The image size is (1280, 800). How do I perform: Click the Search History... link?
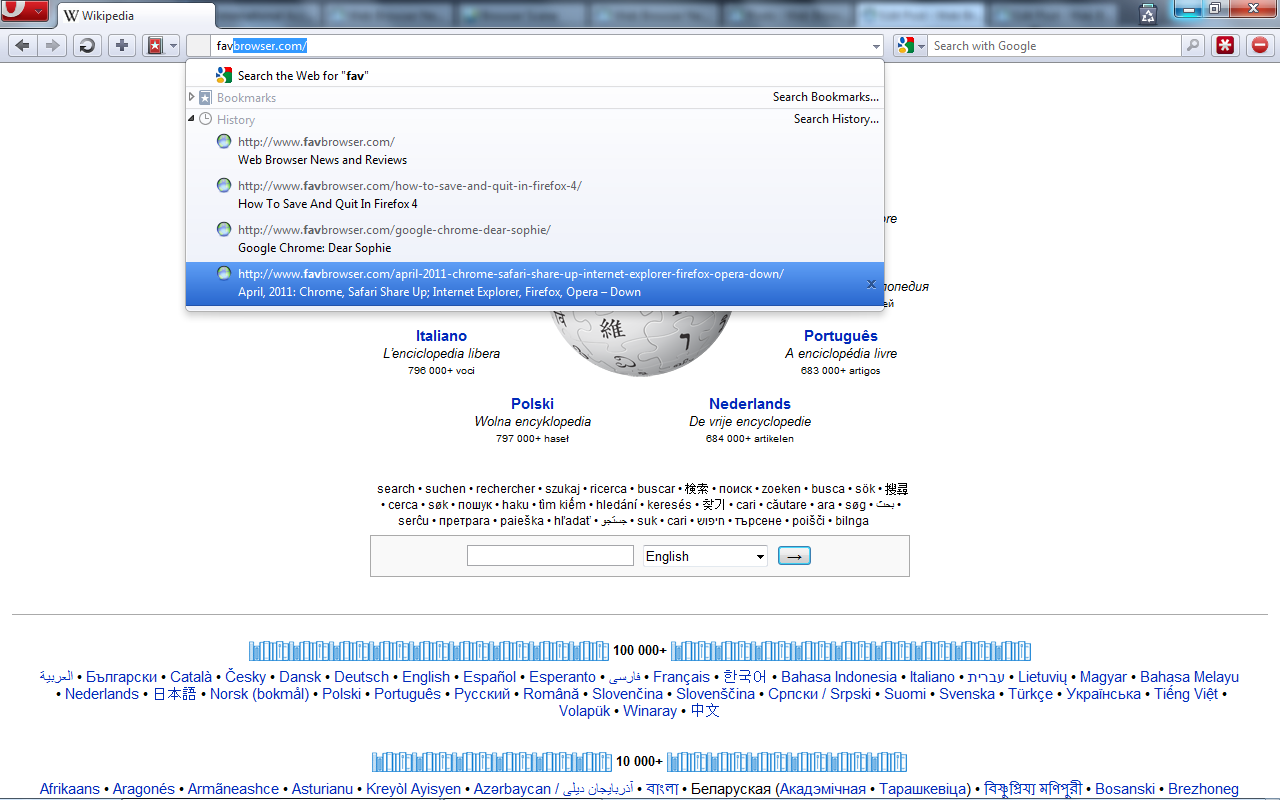point(836,119)
